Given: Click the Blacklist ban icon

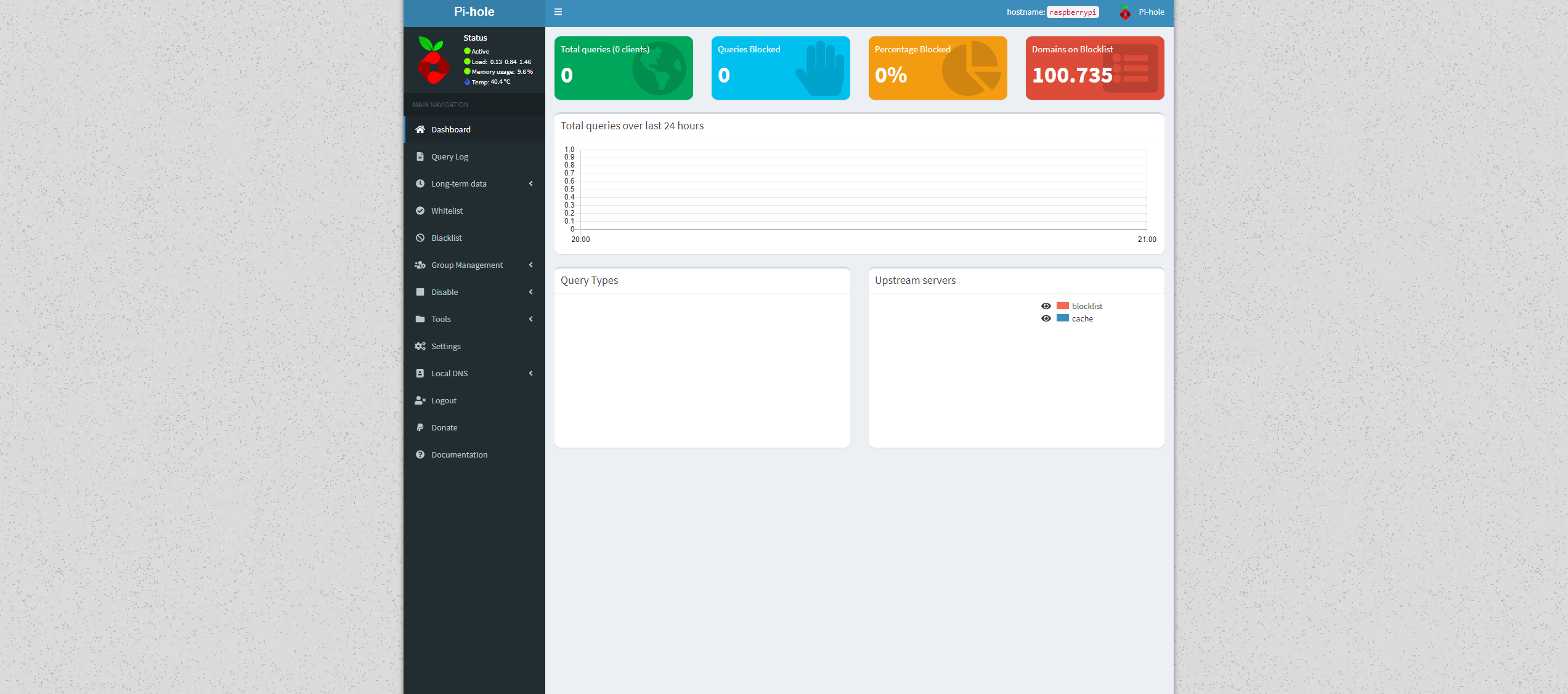Looking at the screenshot, I should [x=420, y=238].
